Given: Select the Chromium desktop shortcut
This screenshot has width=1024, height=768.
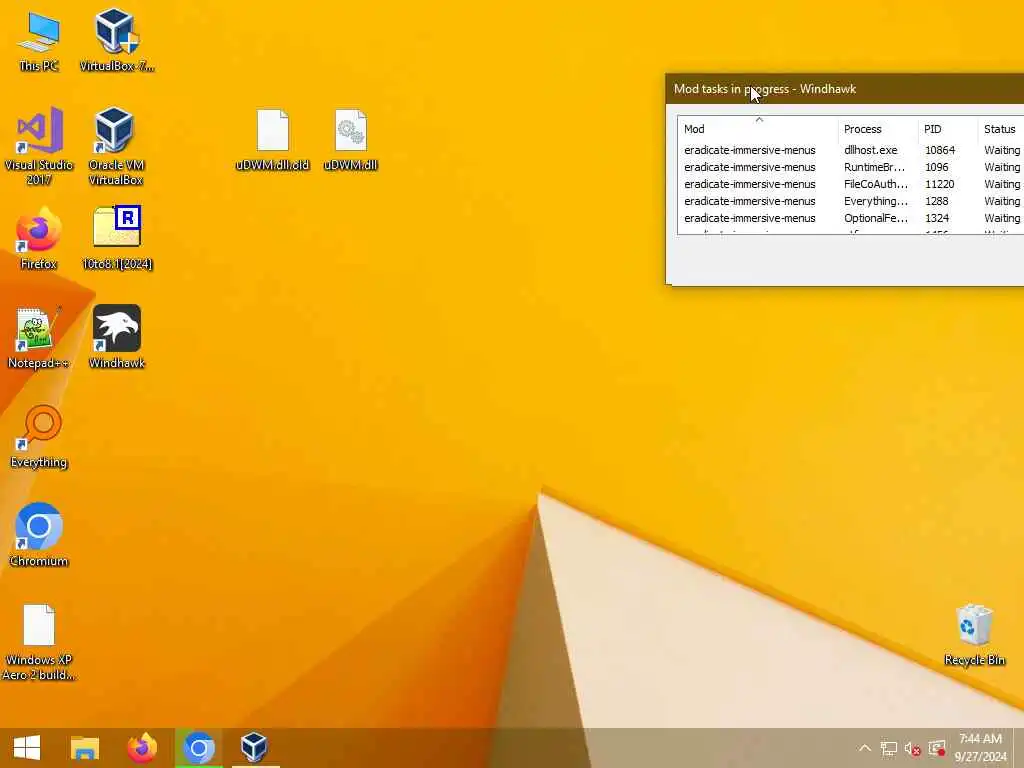Looking at the screenshot, I should (x=39, y=536).
